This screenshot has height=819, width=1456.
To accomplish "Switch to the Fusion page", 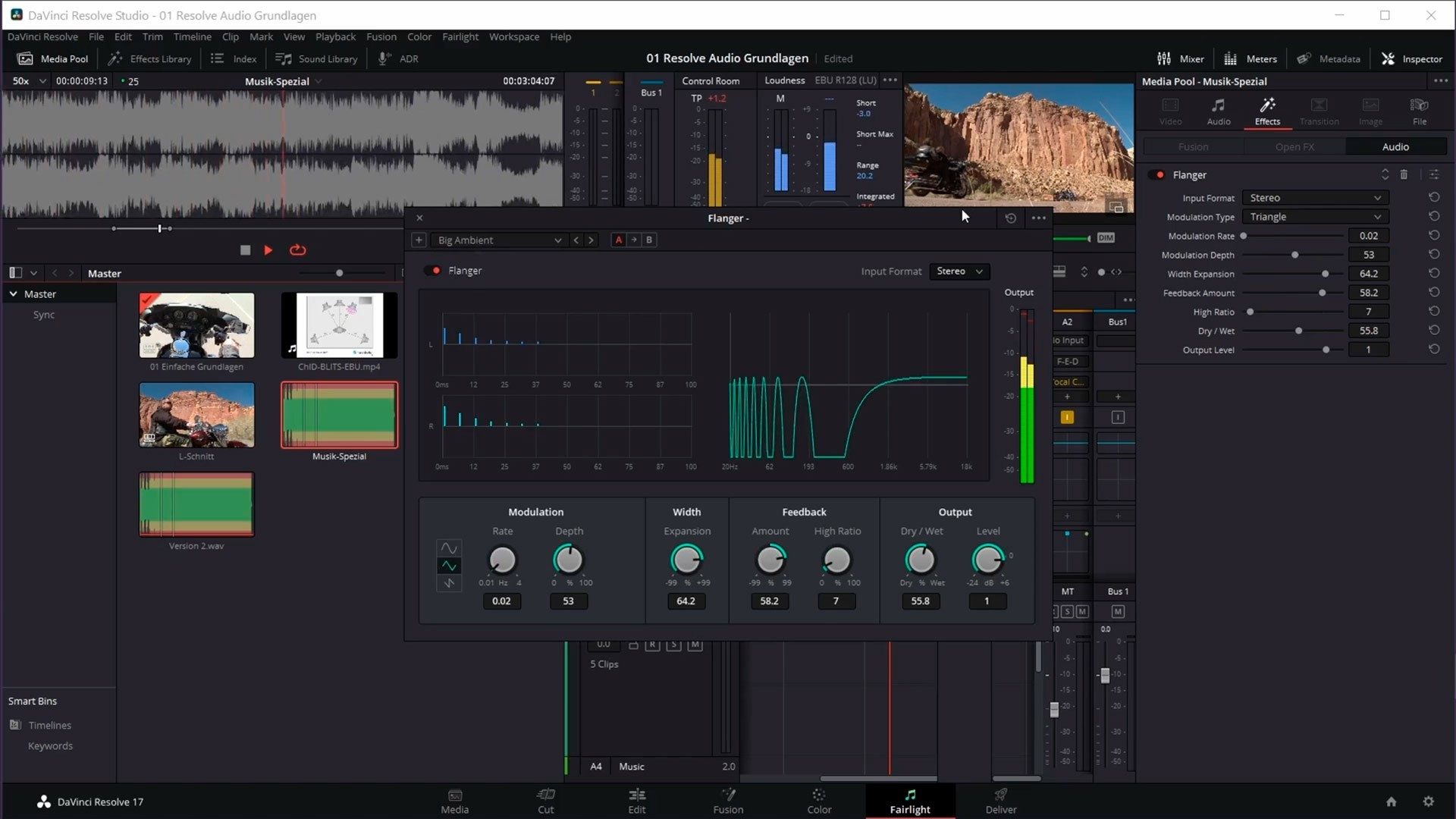I will (728, 801).
